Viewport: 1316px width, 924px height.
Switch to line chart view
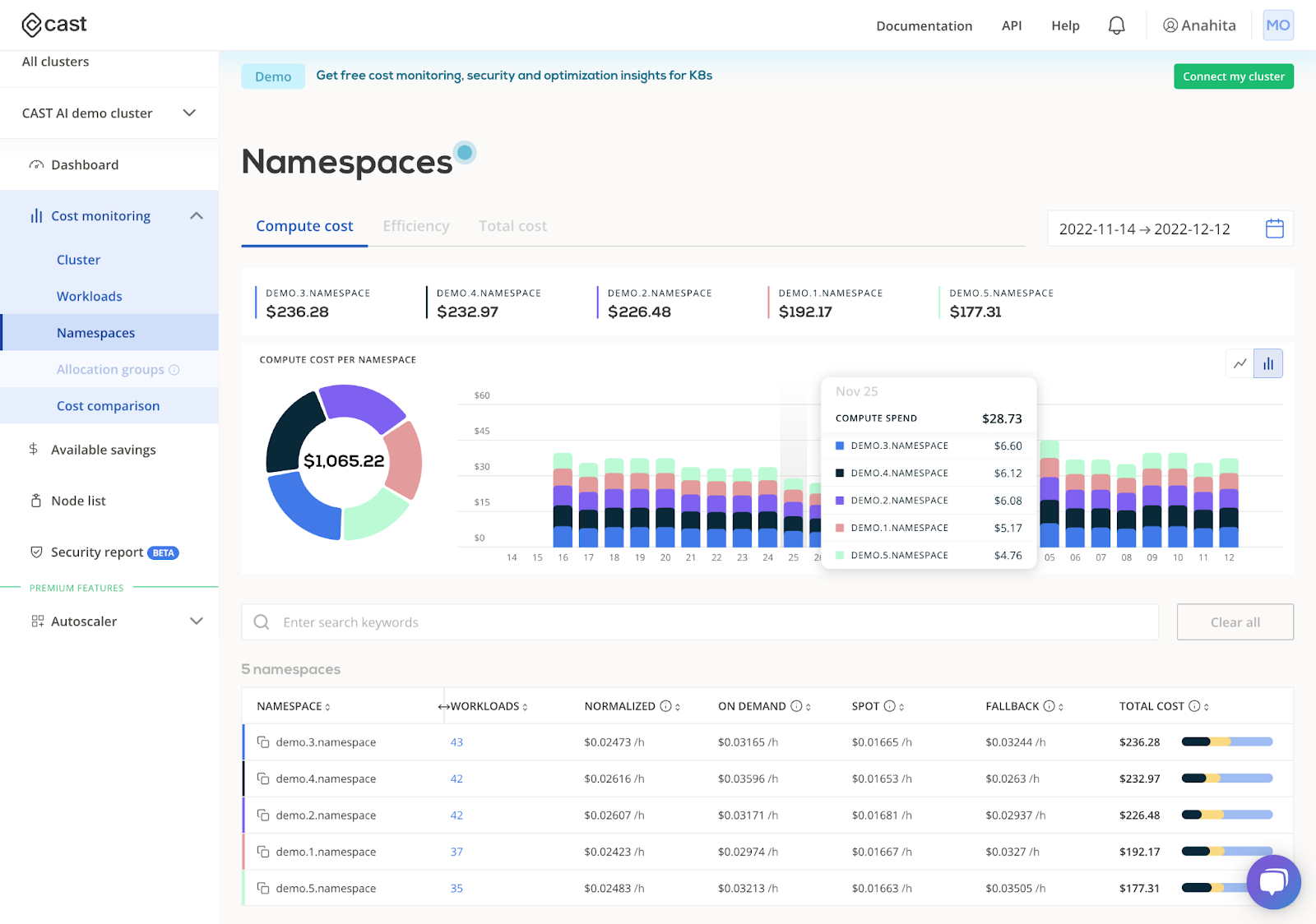point(1240,363)
